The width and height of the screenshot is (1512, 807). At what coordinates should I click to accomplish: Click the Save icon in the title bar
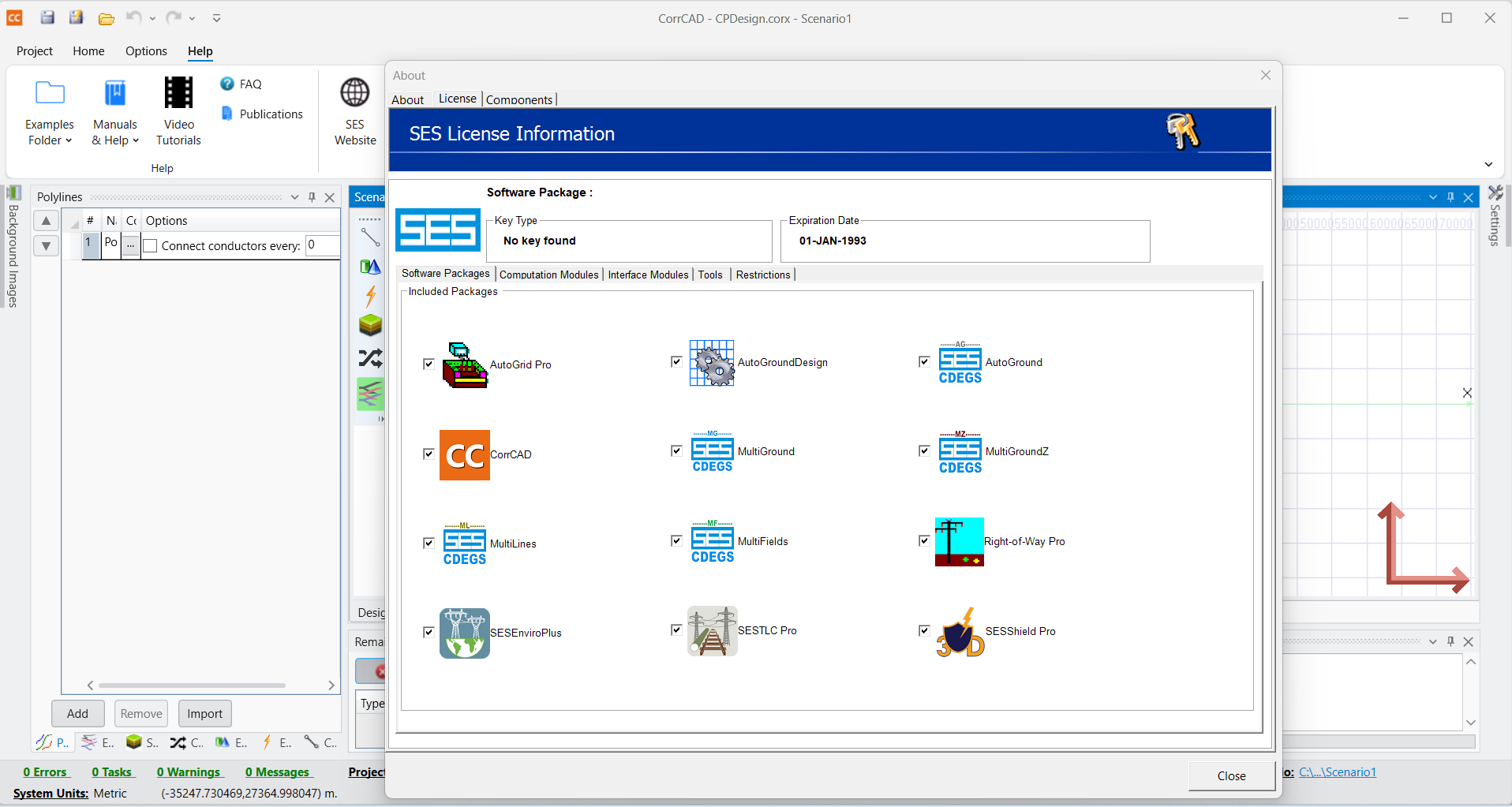coord(47,17)
